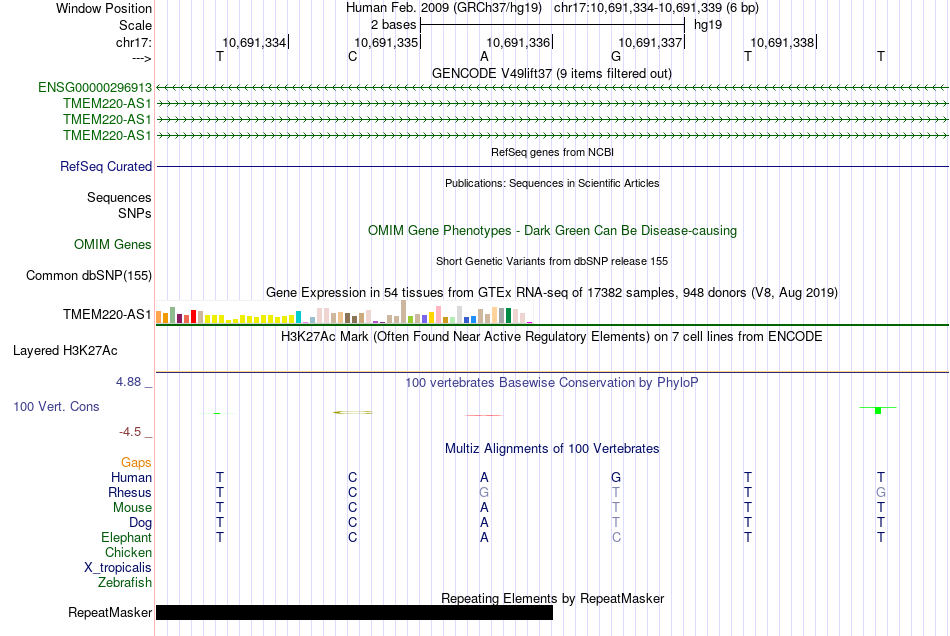
Task: Click the Dog alignment row label
Action: coord(140,523)
